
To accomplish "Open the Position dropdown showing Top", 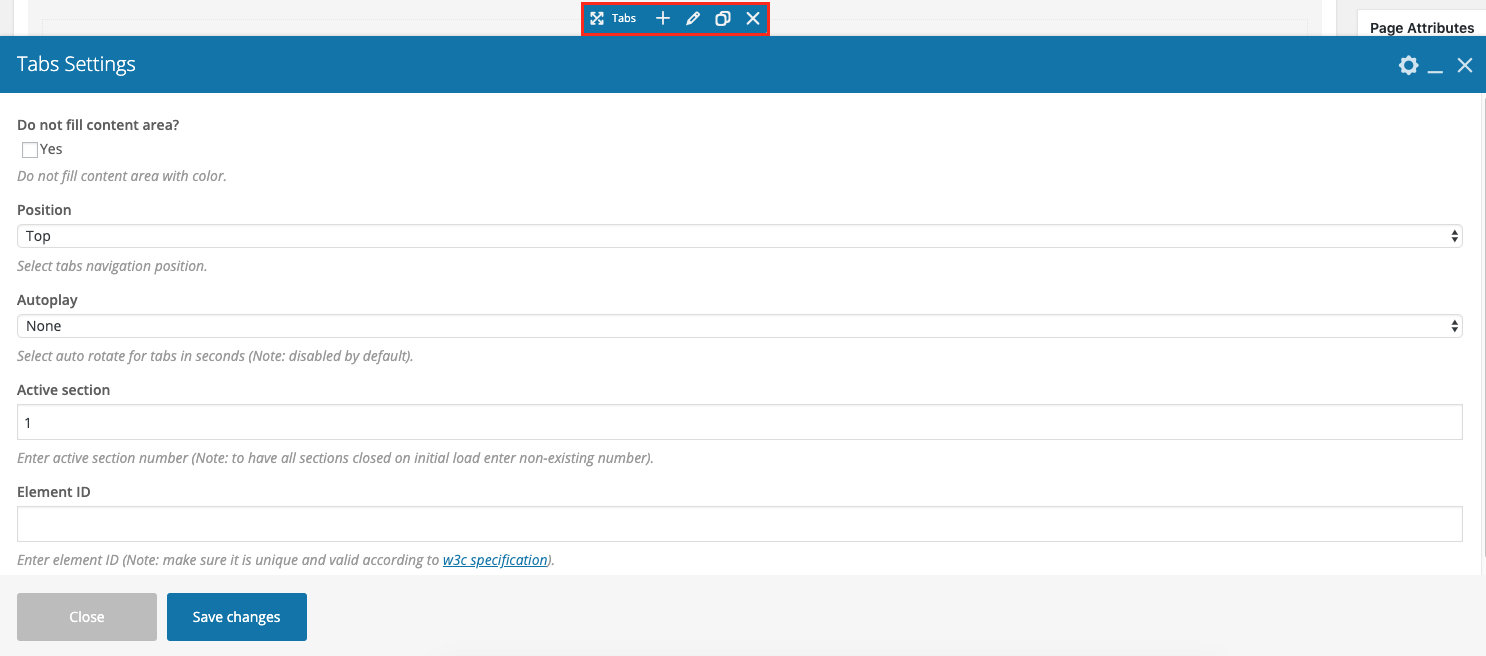I will point(740,236).
